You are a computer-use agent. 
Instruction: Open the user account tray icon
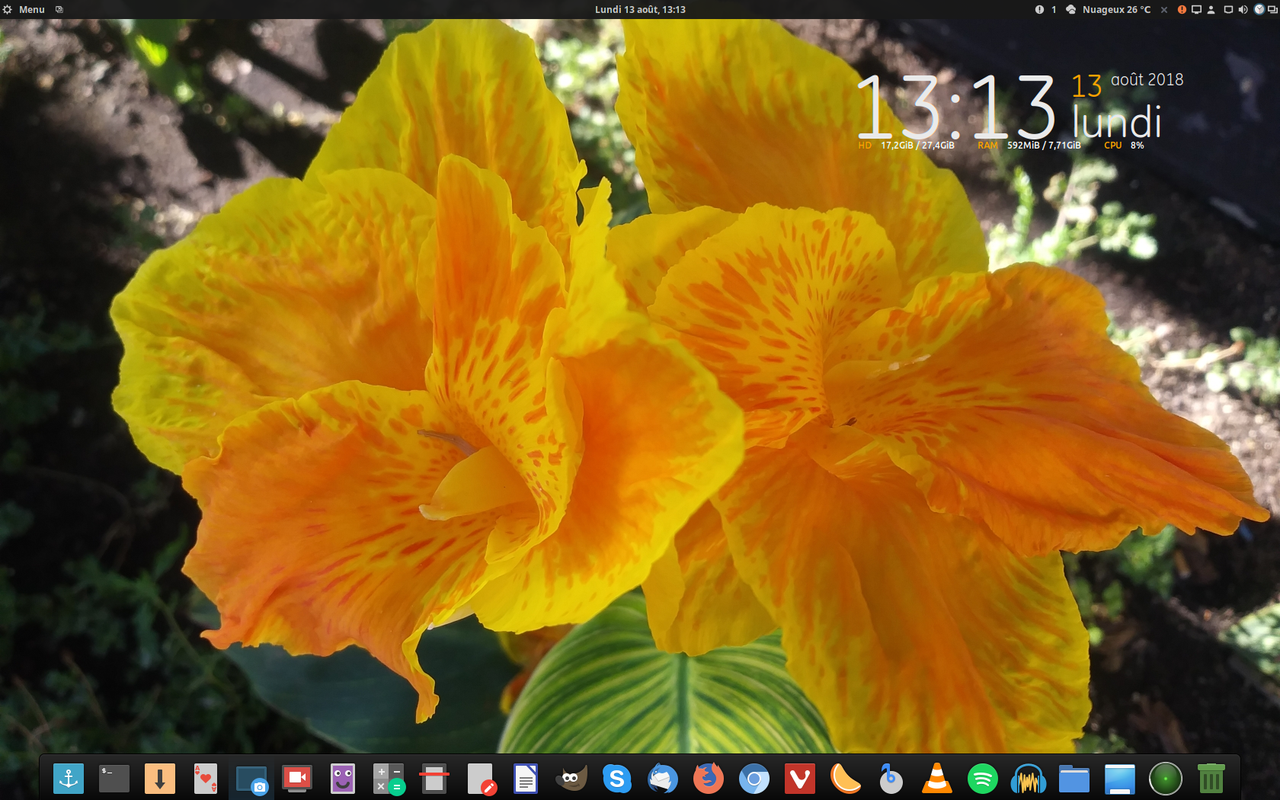point(1211,9)
